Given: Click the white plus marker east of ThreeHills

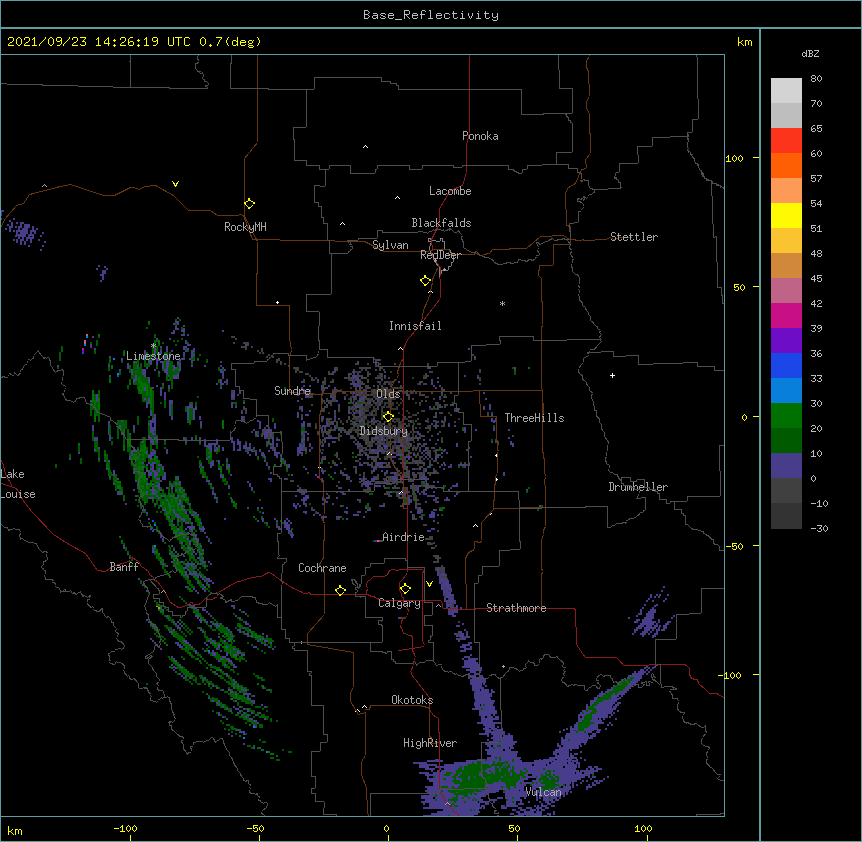Looking at the screenshot, I should [x=612, y=375].
